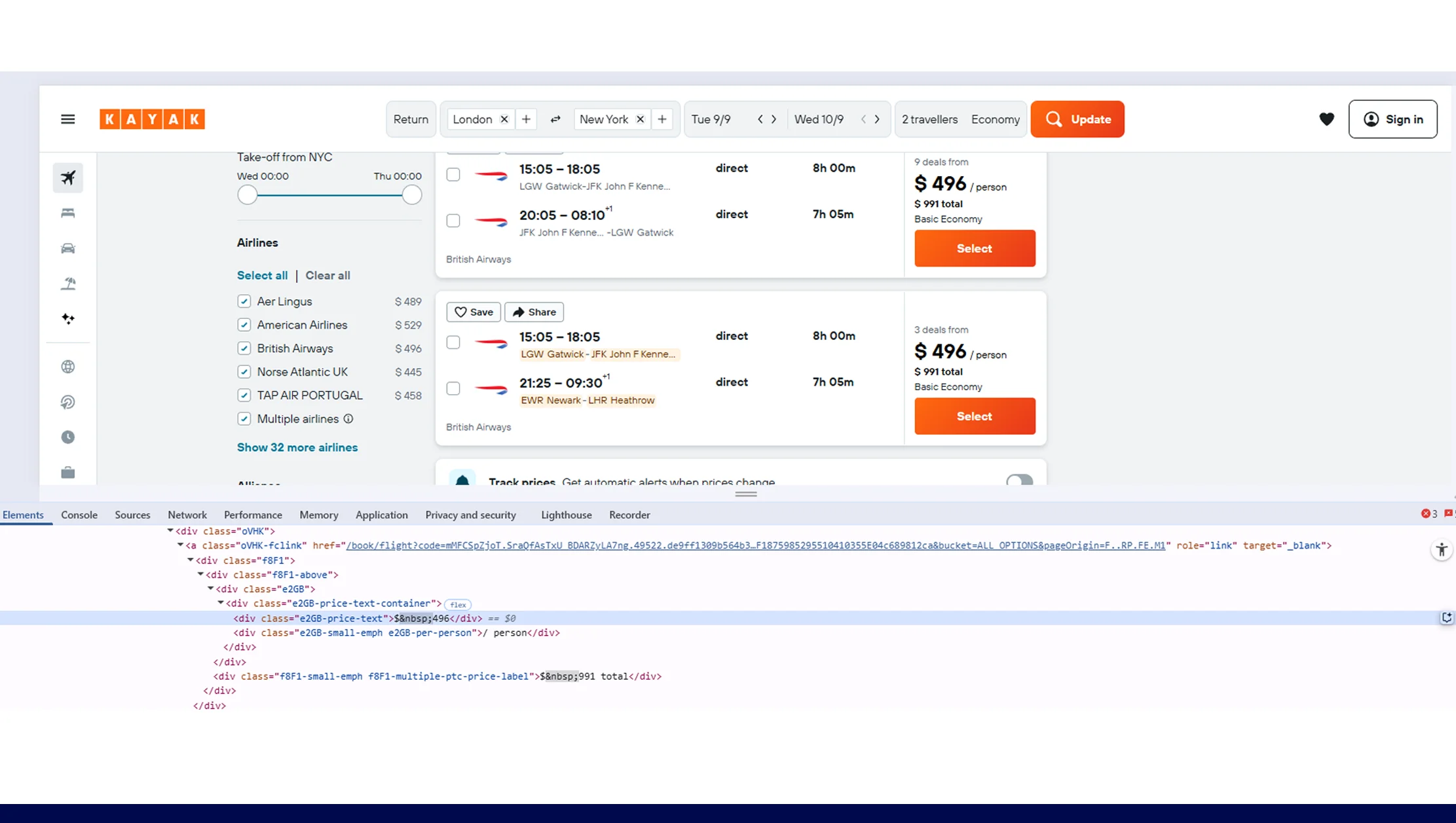This screenshot has height=823, width=1456.
Task: Click the Thu 00:00 take-off time slider handle
Action: (x=411, y=194)
